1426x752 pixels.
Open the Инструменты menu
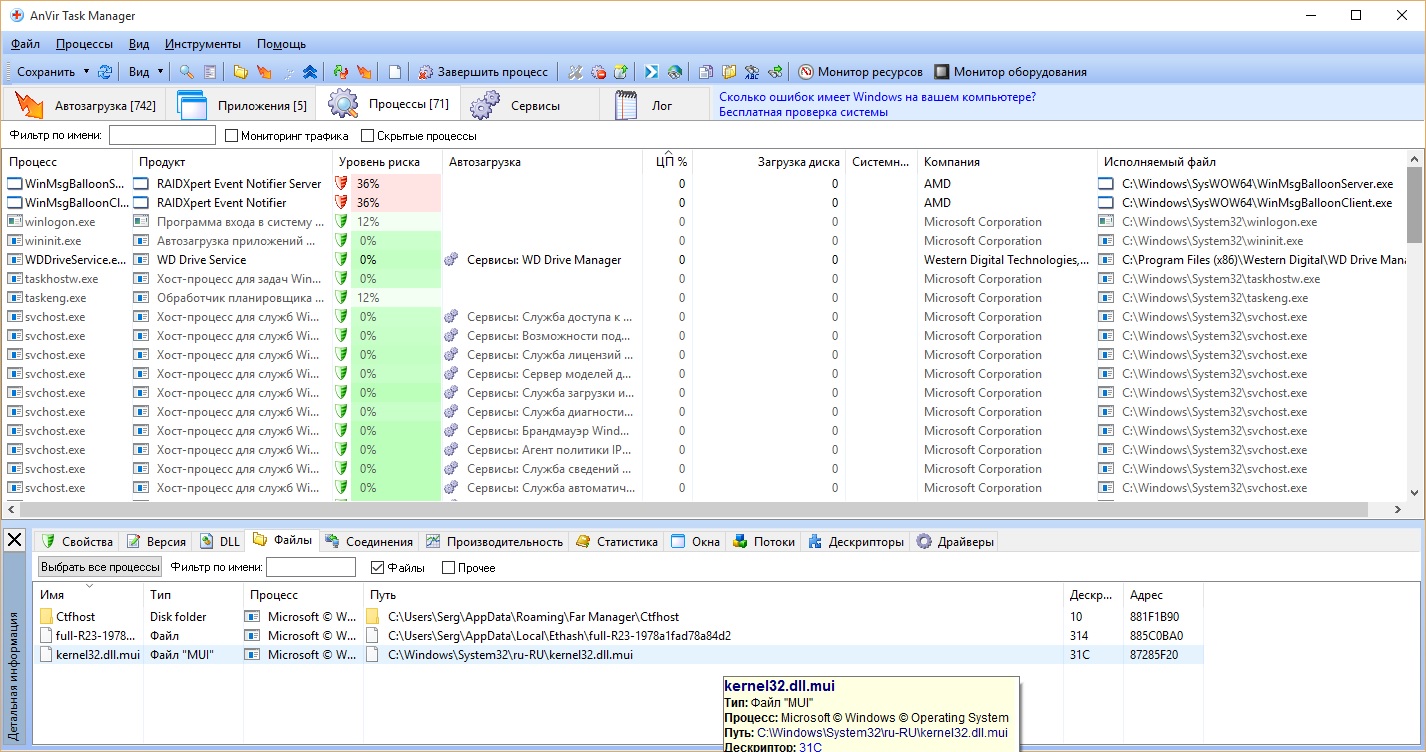(x=203, y=44)
